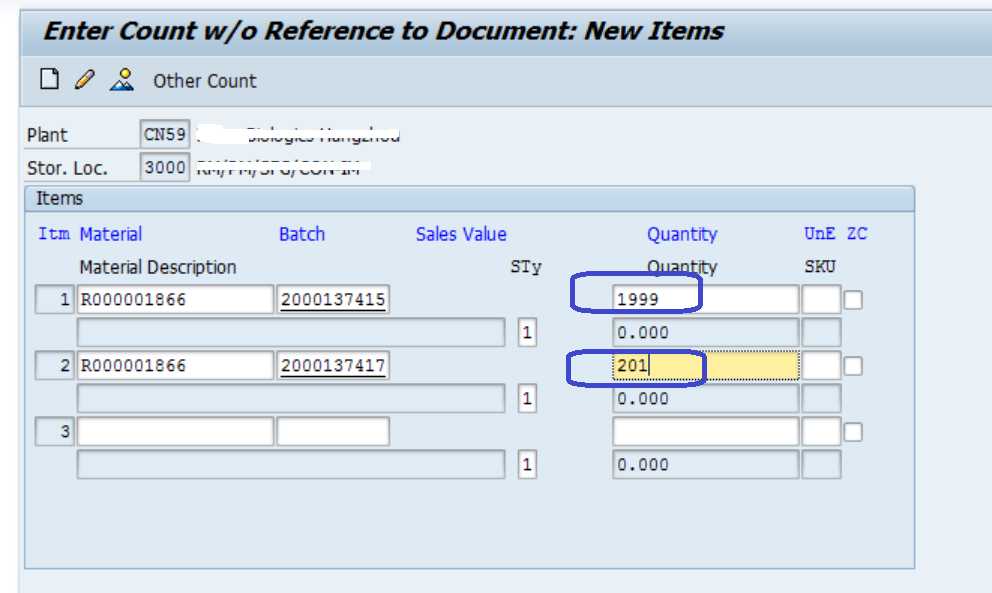Click the Quantity field showing 1999
This screenshot has width=992, height=593.
705,299
